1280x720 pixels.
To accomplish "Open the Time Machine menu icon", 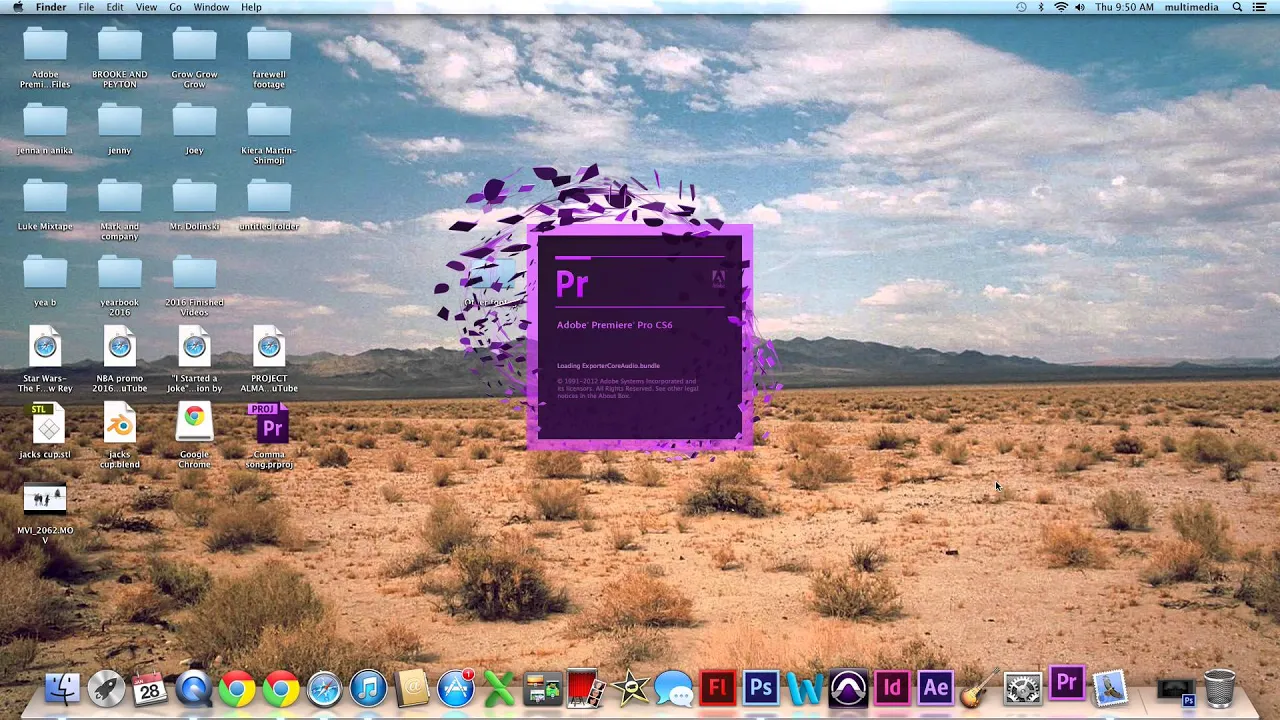I will (1021, 7).
